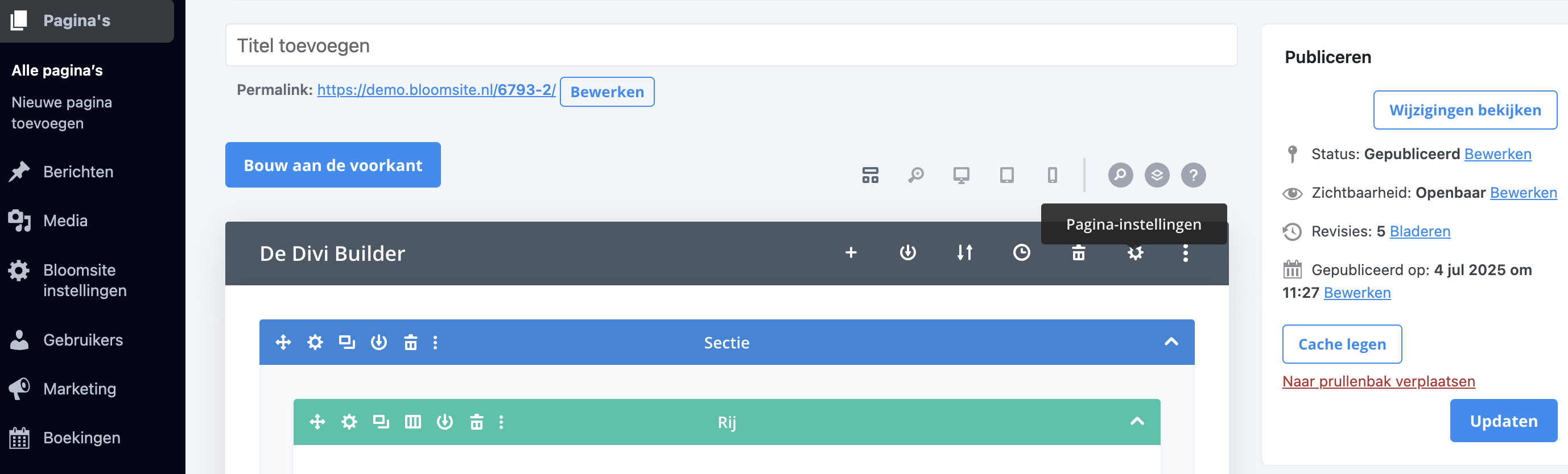Collapse the Sectie chevron

[x=1171, y=342]
